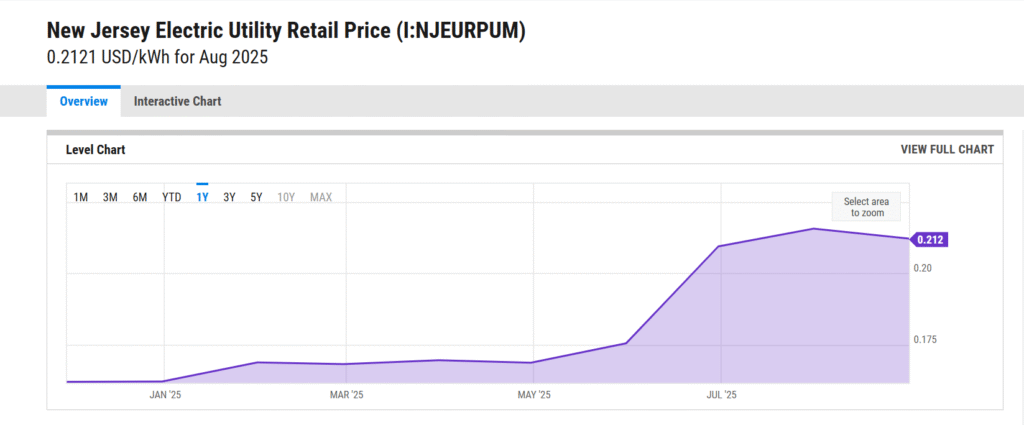Click the JUL '25 axis marker
The height and width of the screenshot is (425, 1024).
click(721, 395)
